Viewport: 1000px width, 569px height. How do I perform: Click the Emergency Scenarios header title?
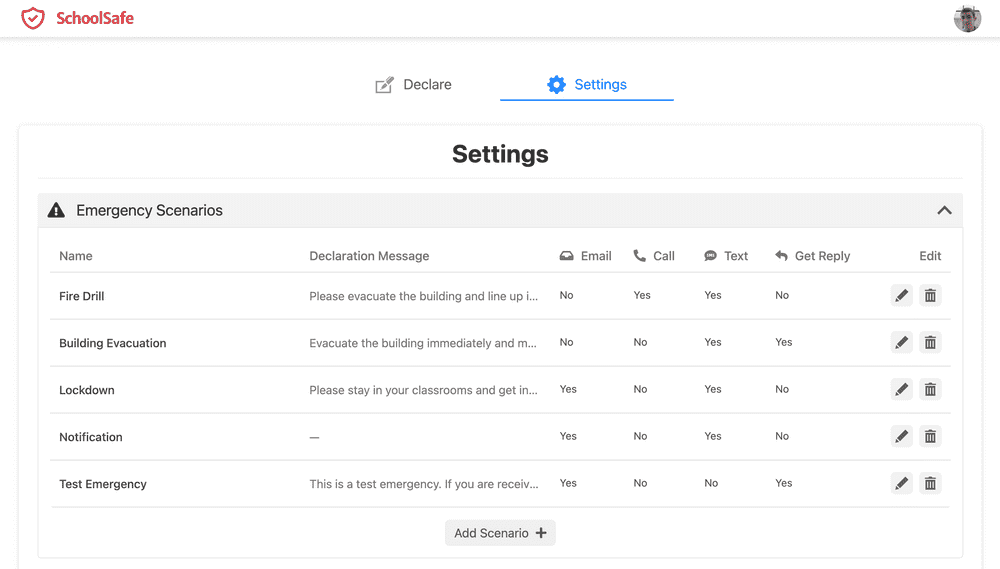(149, 211)
